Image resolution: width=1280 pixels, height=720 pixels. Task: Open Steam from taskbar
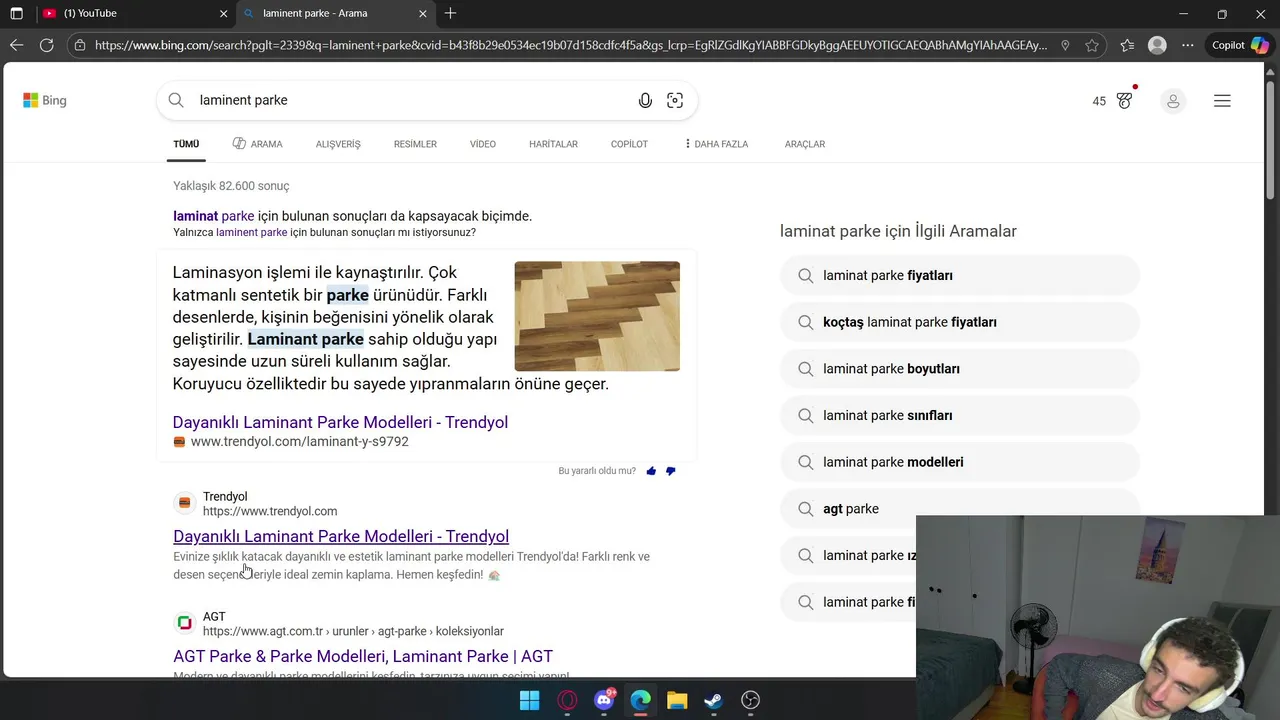pyautogui.click(x=714, y=700)
